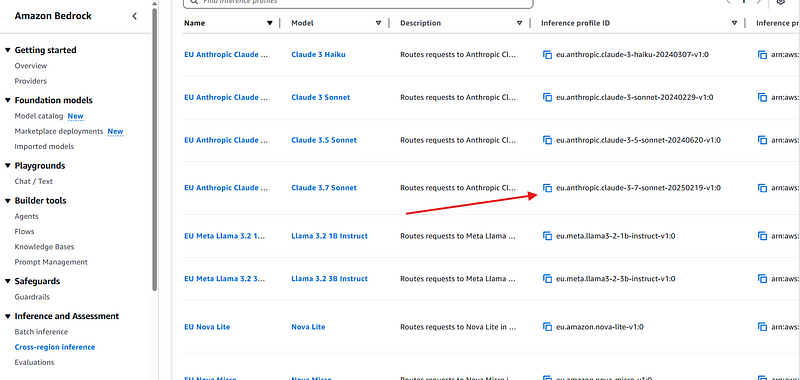Go to Agents under Builder tools
Image resolution: width=800 pixels, height=380 pixels.
click(27, 216)
